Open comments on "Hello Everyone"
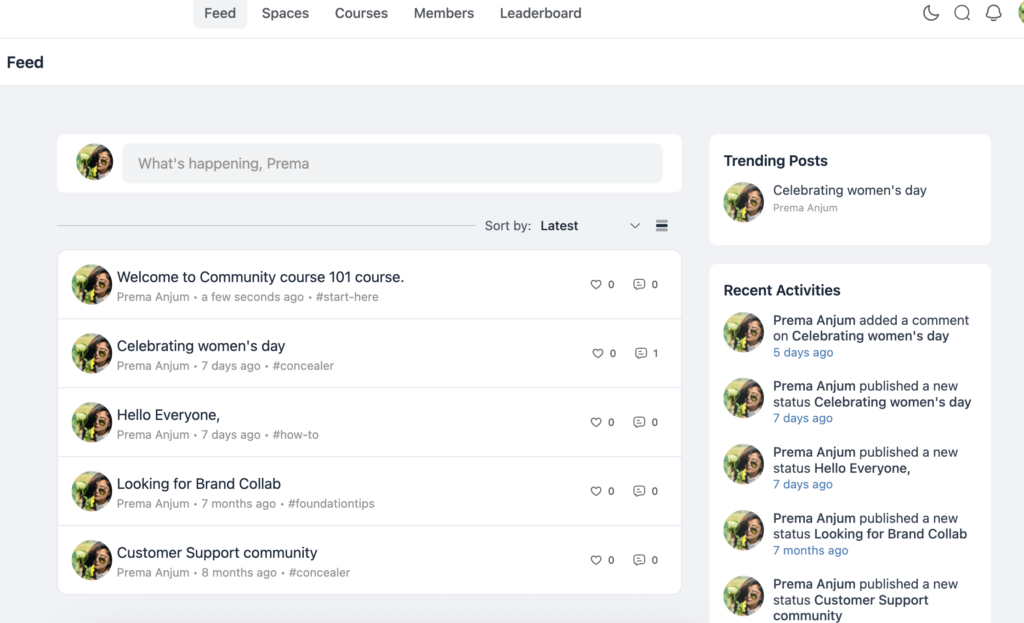Image resolution: width=1024 pixels, height=623 pixels. 640,422
